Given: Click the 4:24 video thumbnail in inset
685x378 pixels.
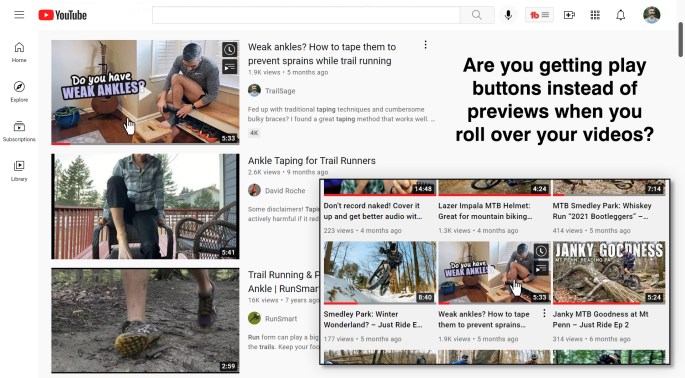Looking at the screenshot, I should coord(494,187).
